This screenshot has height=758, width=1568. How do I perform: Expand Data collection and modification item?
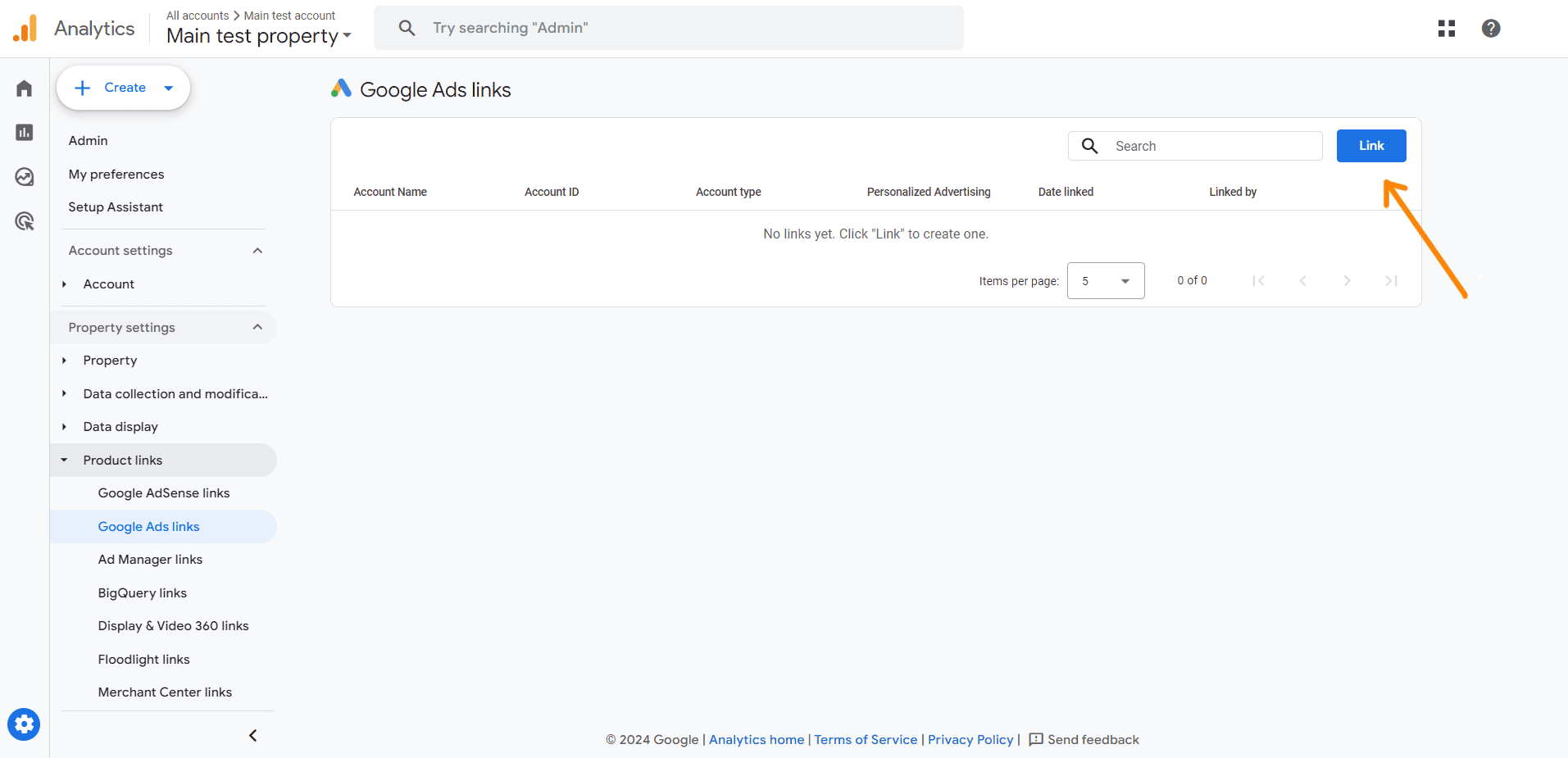point(64,394)
